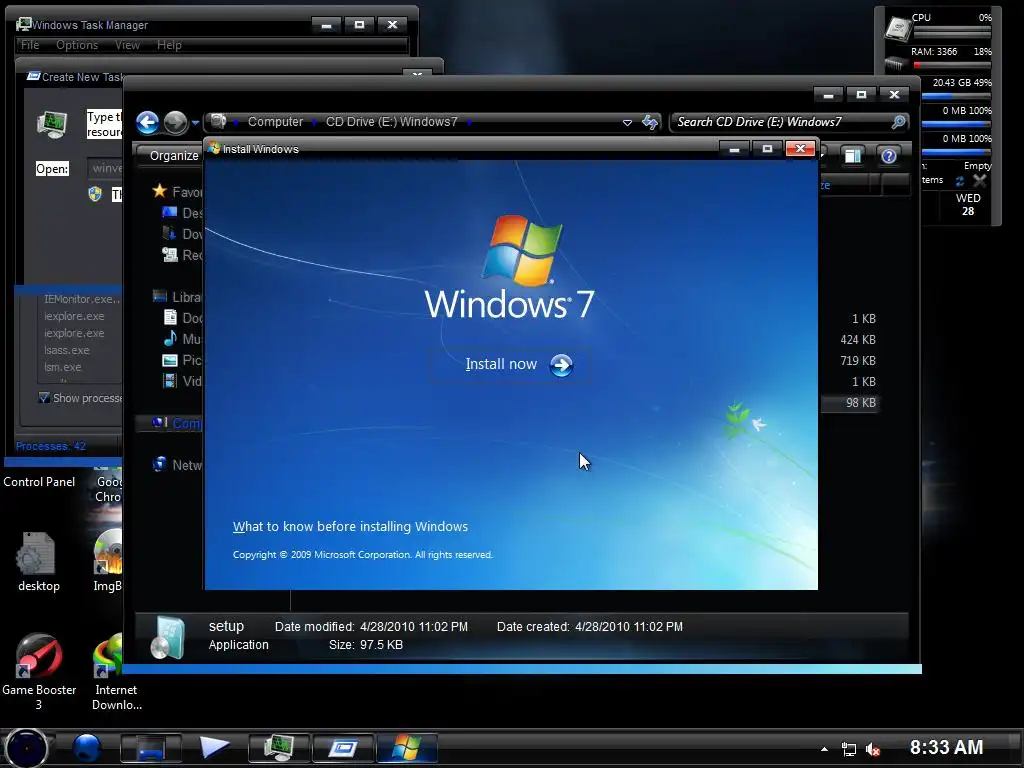Viewport: 1024px width, 768px height.
Task: Open Videos library in navigation pane
Action: coord(182,381)
